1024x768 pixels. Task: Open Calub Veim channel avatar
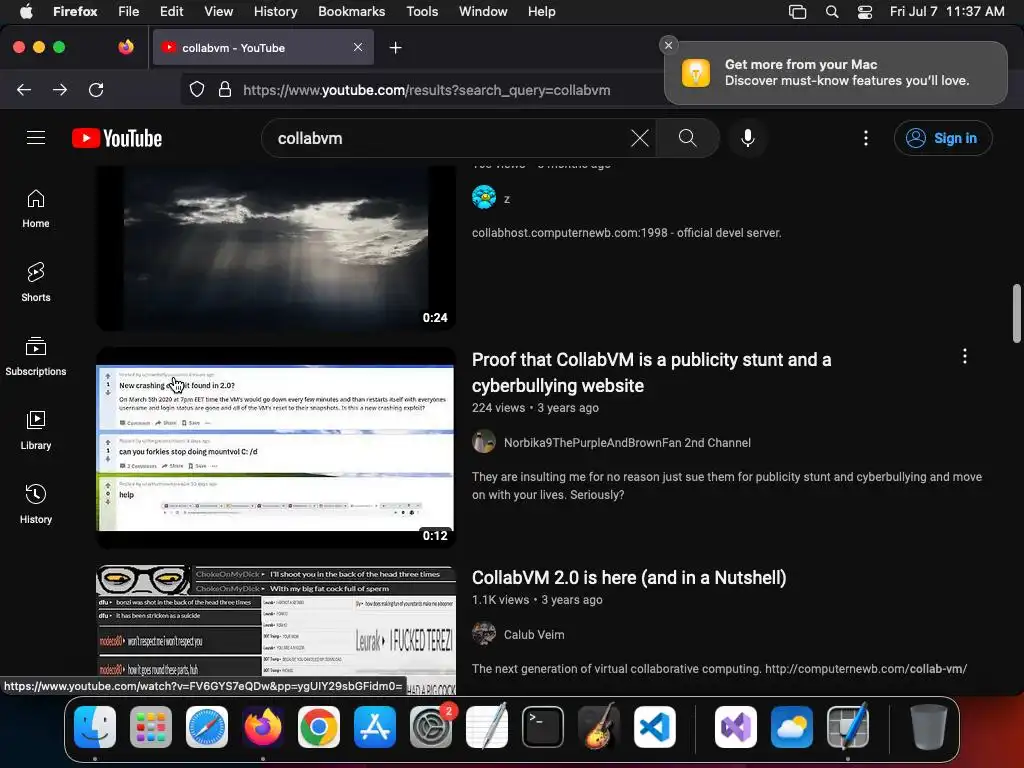click(x=484, y=634)
